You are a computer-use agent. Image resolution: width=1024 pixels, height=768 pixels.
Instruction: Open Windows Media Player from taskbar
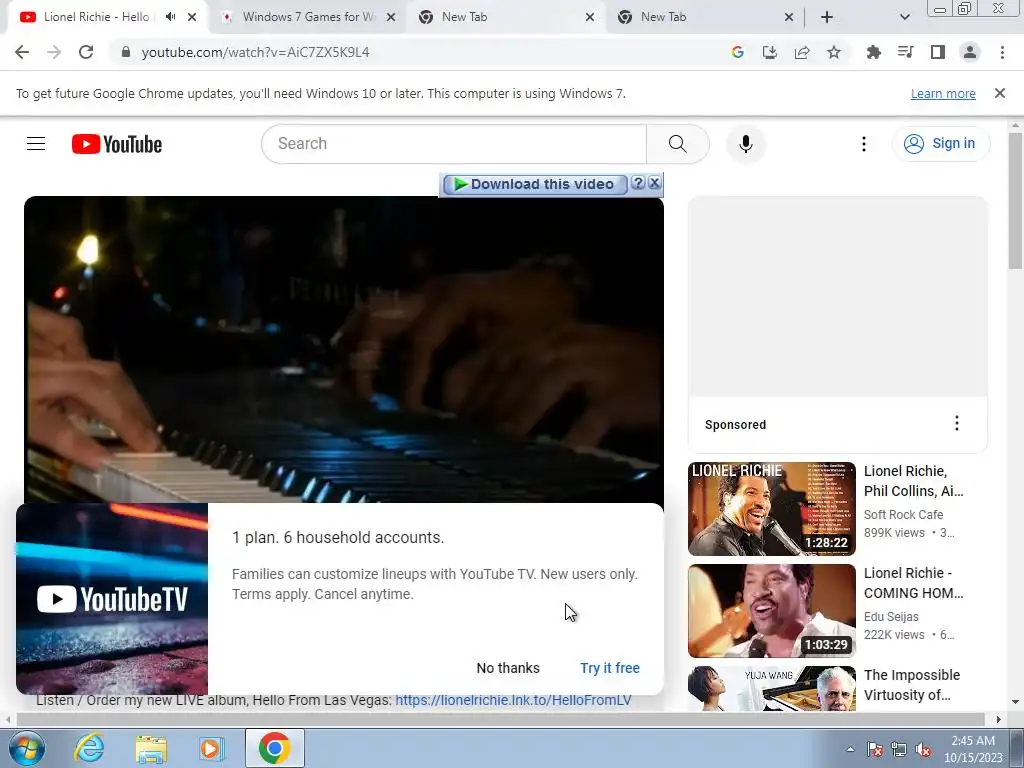(x=212, y=748)
